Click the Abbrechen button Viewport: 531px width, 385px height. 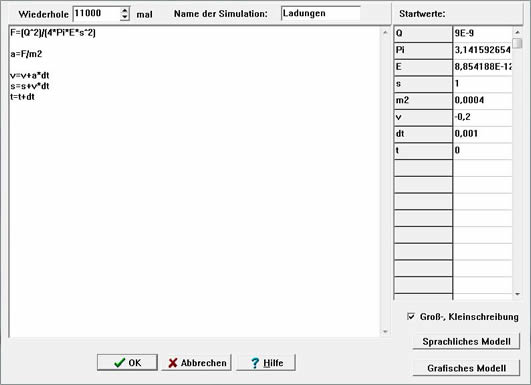(x=196, y=362)
